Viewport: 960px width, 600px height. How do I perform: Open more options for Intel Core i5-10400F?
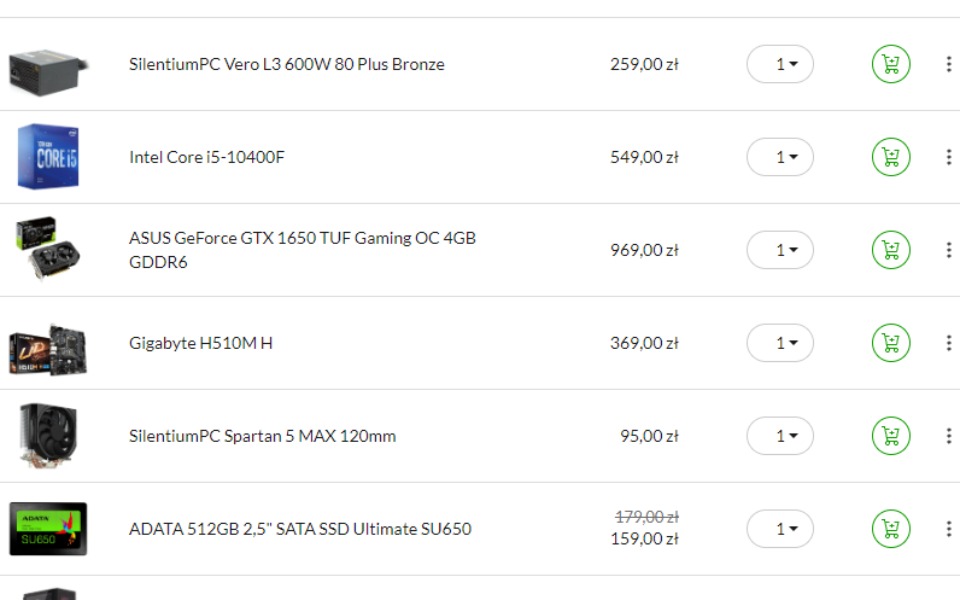click(x=948, y=157)
